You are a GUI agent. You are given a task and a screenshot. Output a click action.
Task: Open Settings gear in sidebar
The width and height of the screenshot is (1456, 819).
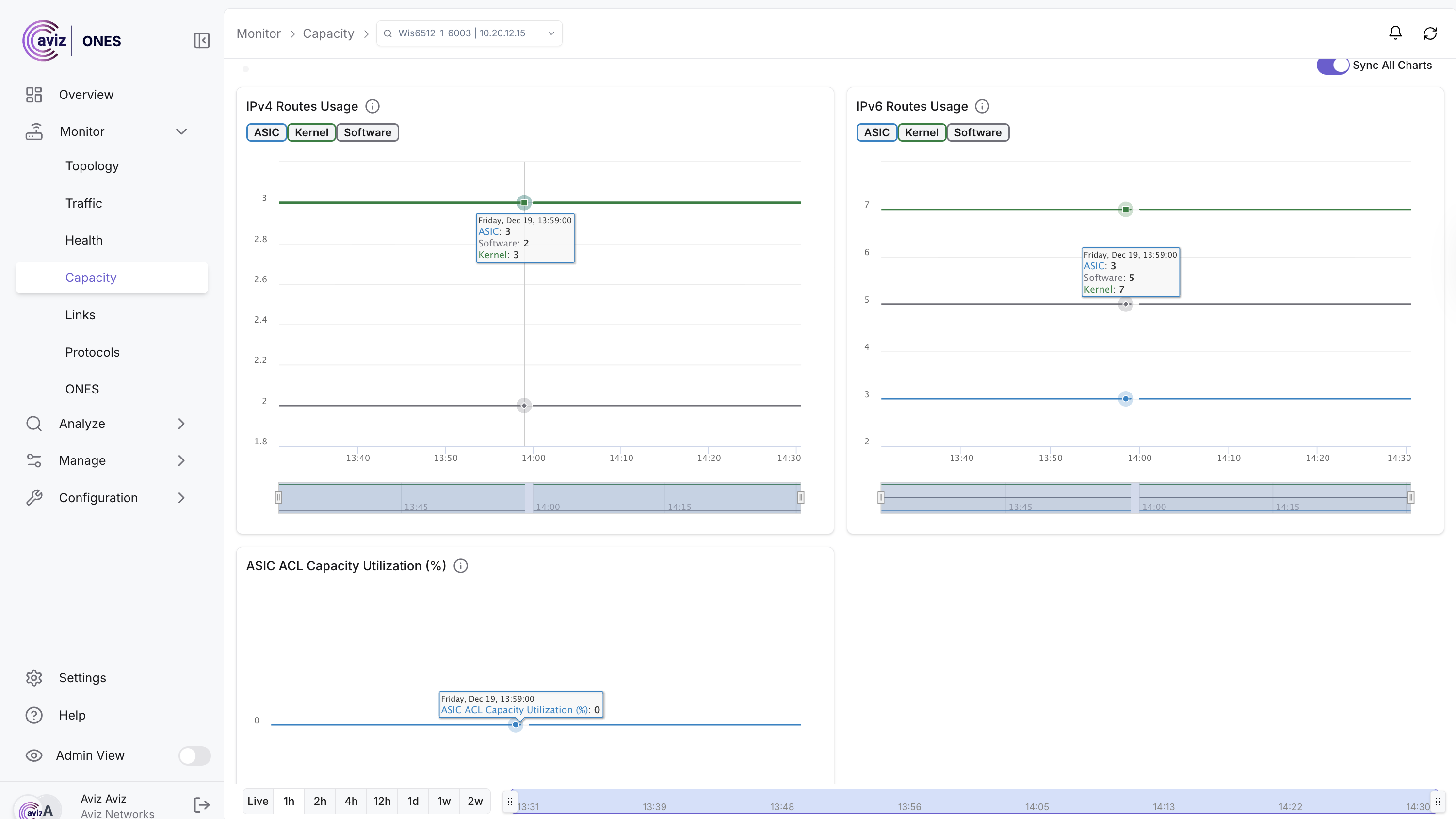click(x=34, y=678)
